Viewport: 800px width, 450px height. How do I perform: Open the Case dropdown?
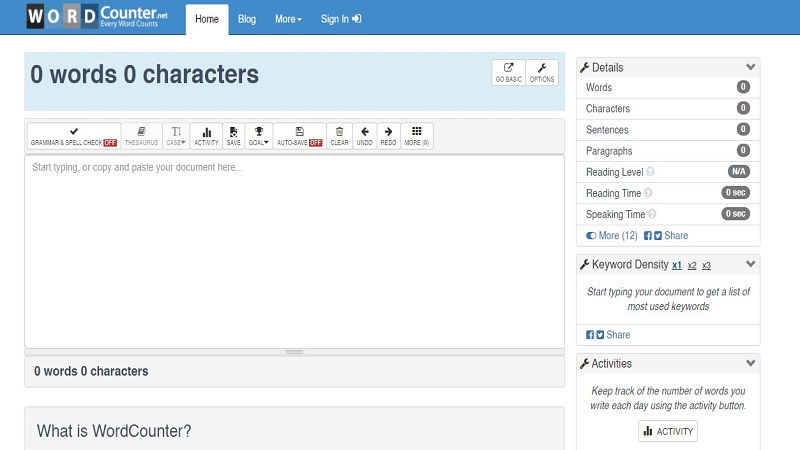click(176, 136)
